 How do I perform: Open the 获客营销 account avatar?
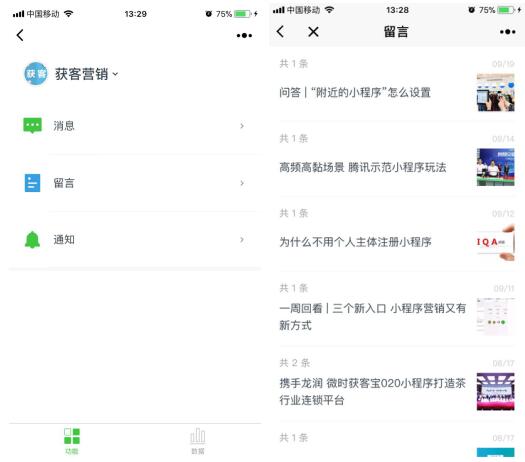click(36, 74)
